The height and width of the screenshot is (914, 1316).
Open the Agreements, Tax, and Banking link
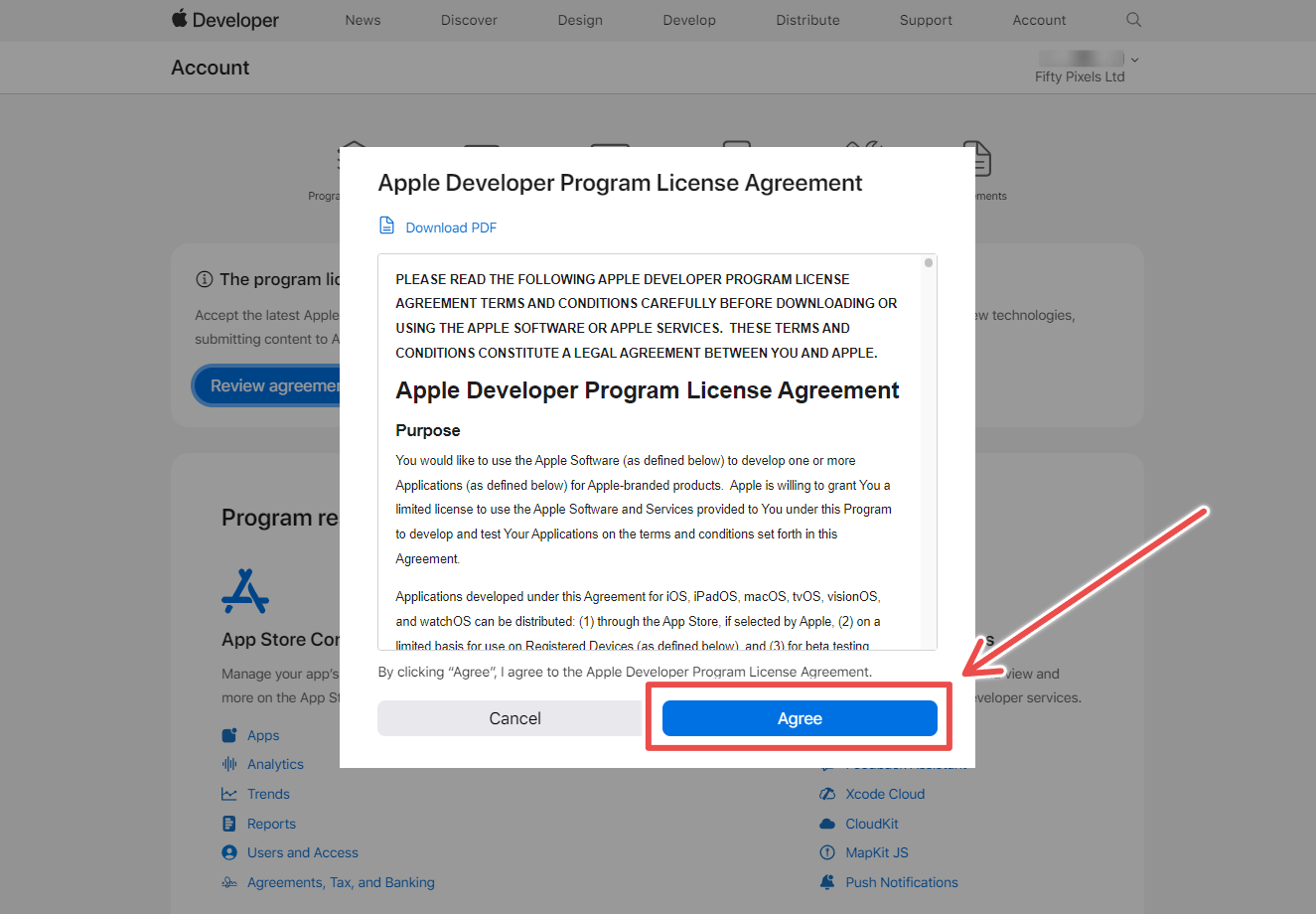(341, 882)
